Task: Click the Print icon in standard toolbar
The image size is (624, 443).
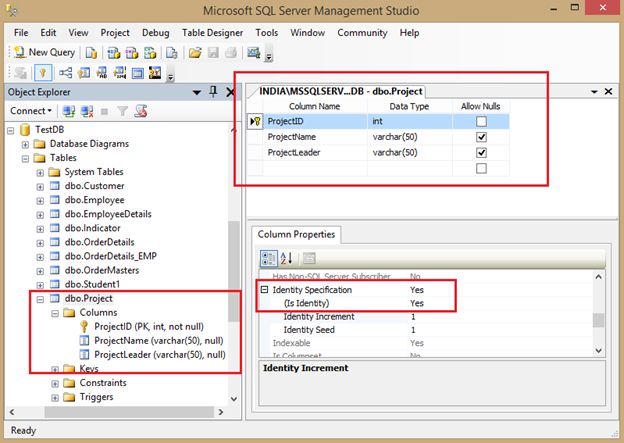Action: [x=231, y=53]
